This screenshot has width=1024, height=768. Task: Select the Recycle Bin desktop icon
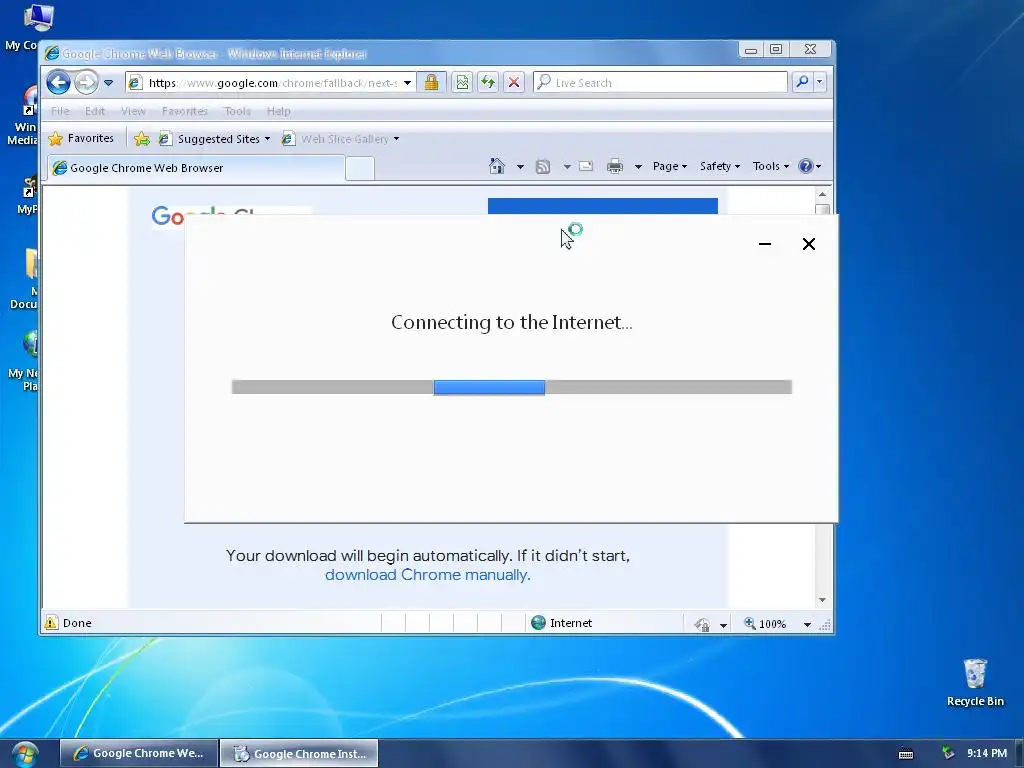pos(975,683)
